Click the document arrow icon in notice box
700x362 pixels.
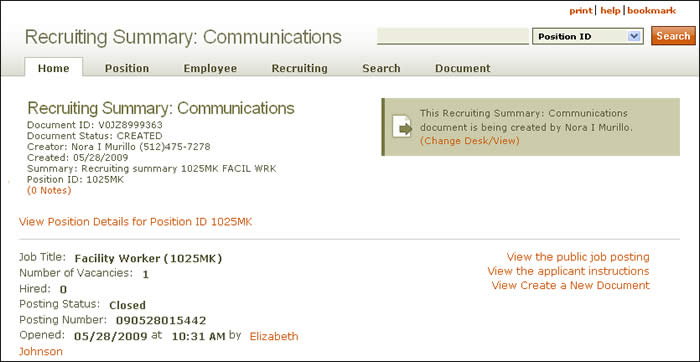[402, 126]
